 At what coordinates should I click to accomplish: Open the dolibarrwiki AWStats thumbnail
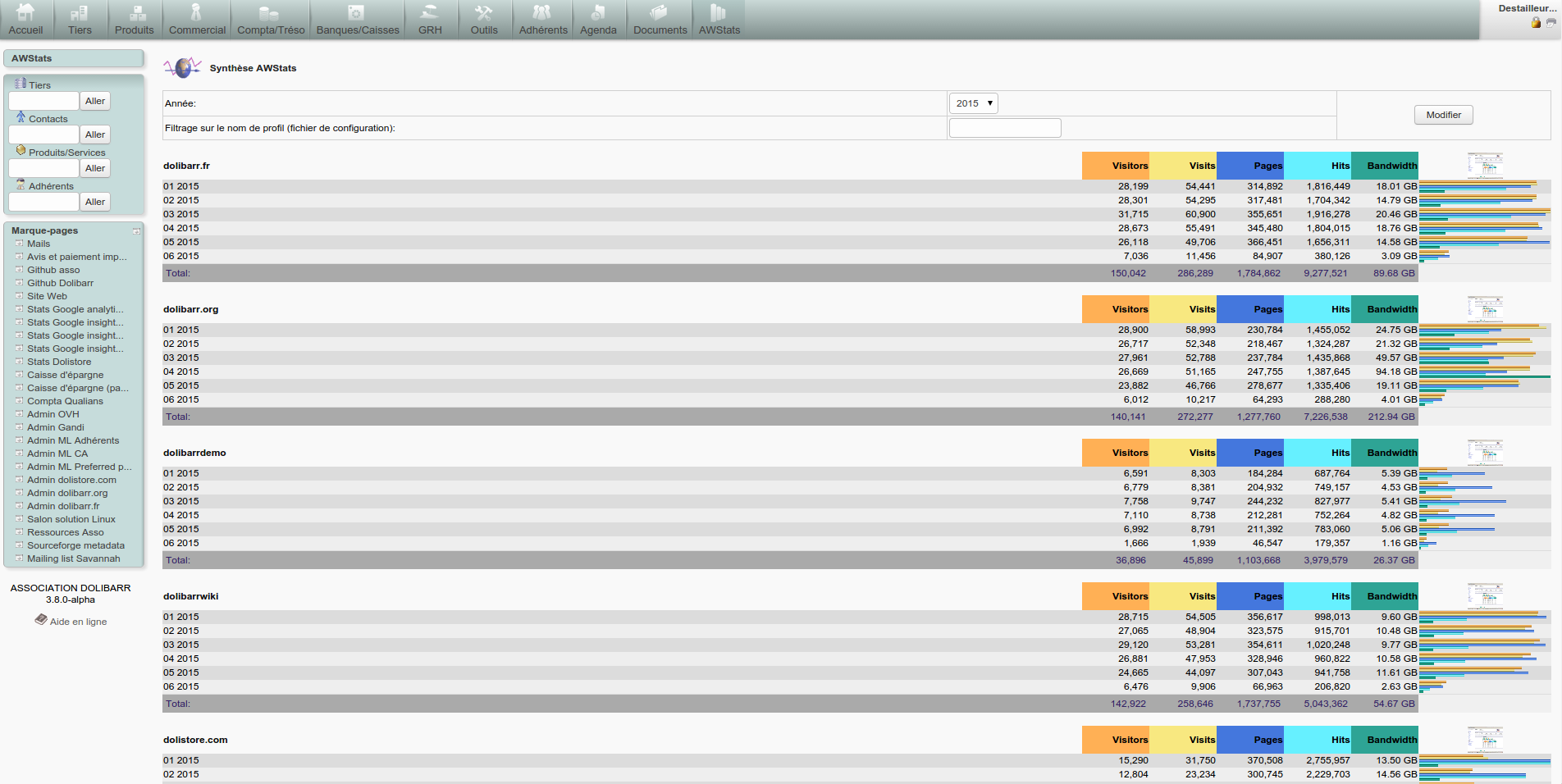pos(1485,596)
